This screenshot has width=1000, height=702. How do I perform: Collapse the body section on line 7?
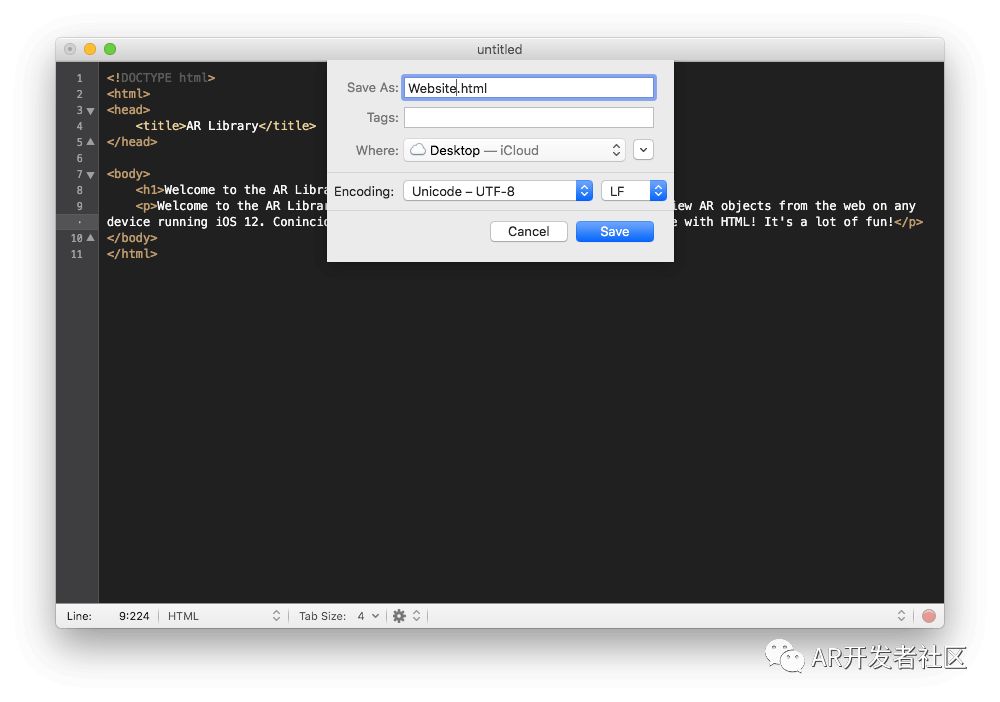click(90, 174)
